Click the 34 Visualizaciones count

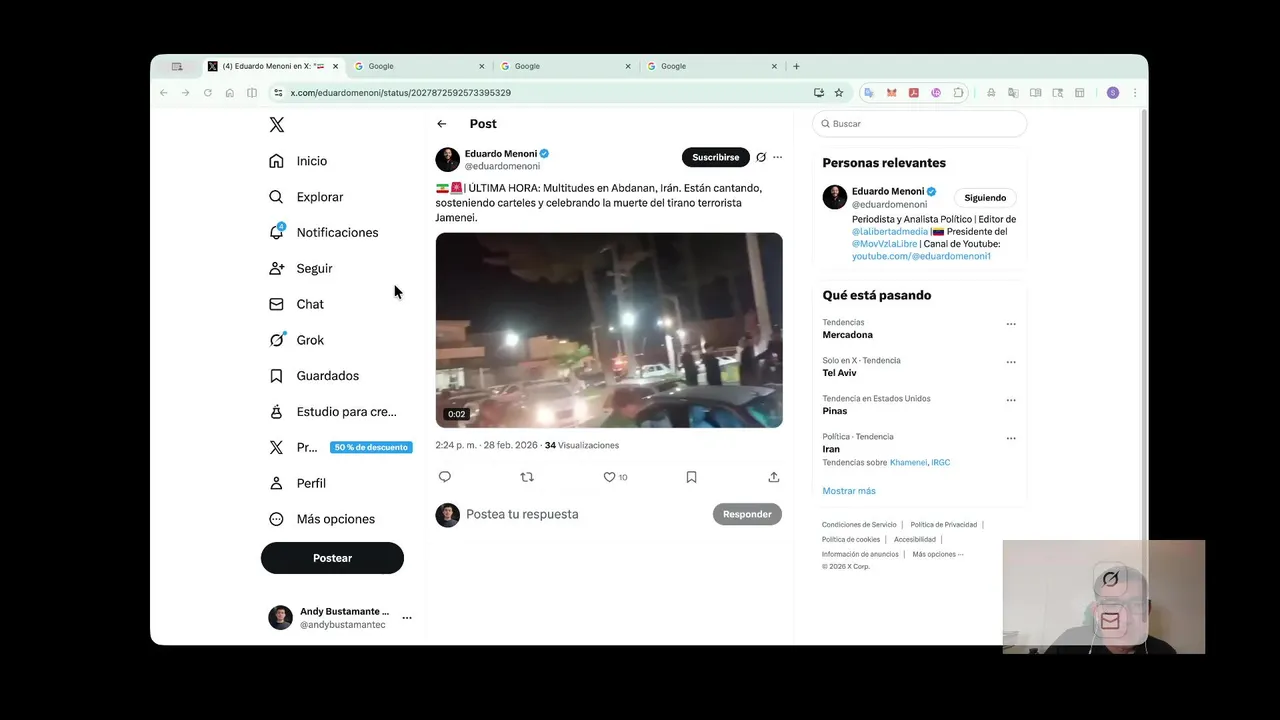tap(582, 446)
